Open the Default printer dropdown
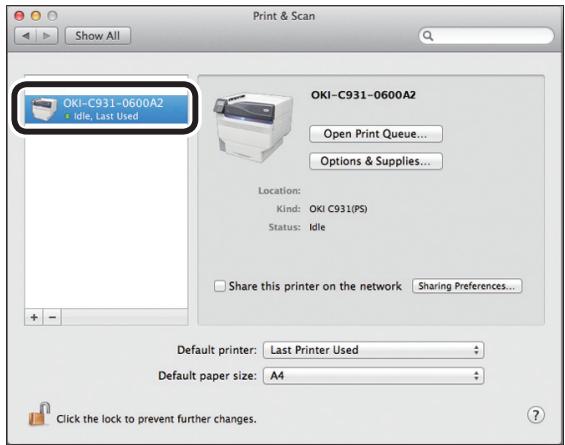 coord(373,350)
